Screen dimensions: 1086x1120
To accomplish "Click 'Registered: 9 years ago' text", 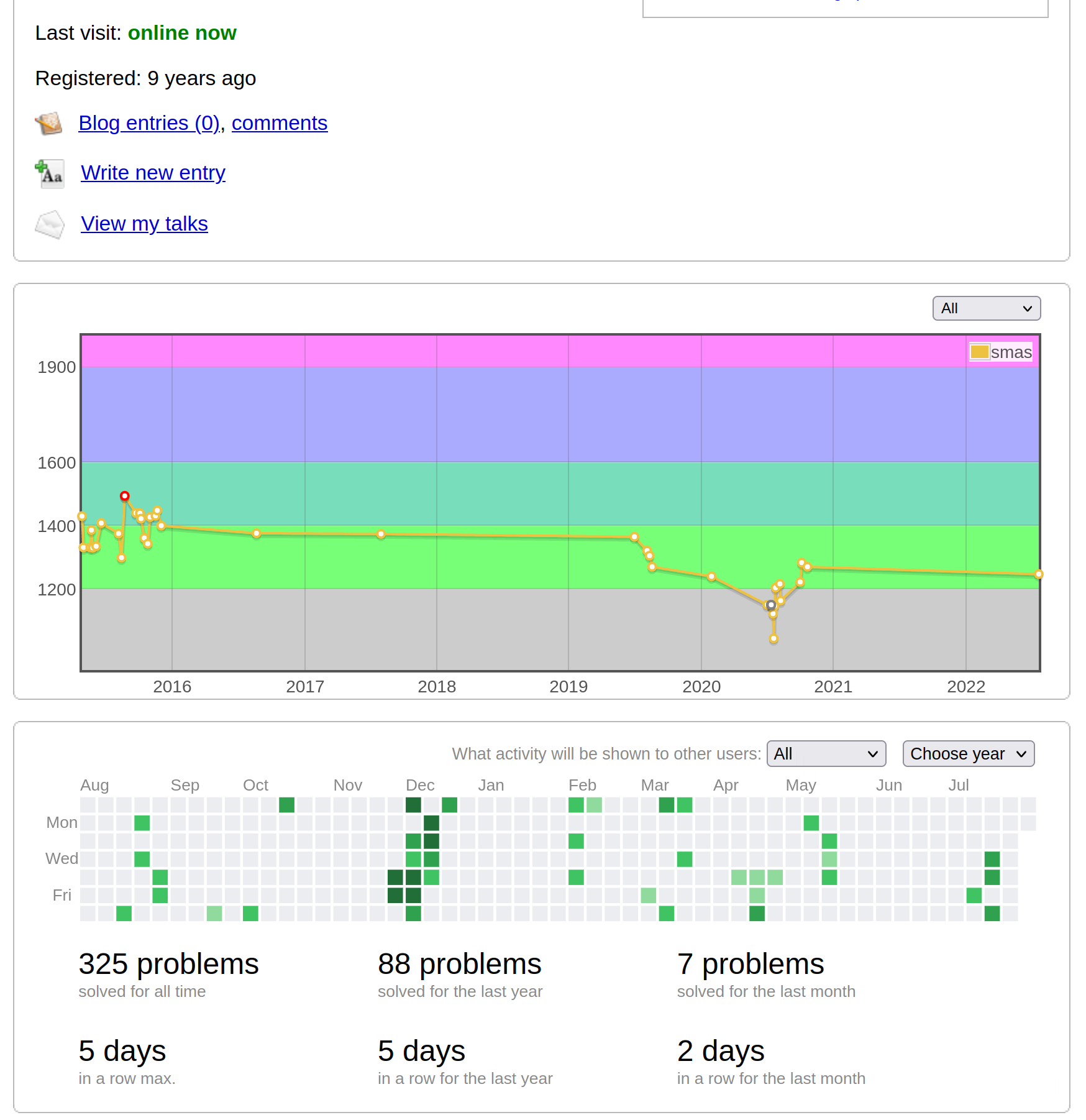I will tap(145, 78).
